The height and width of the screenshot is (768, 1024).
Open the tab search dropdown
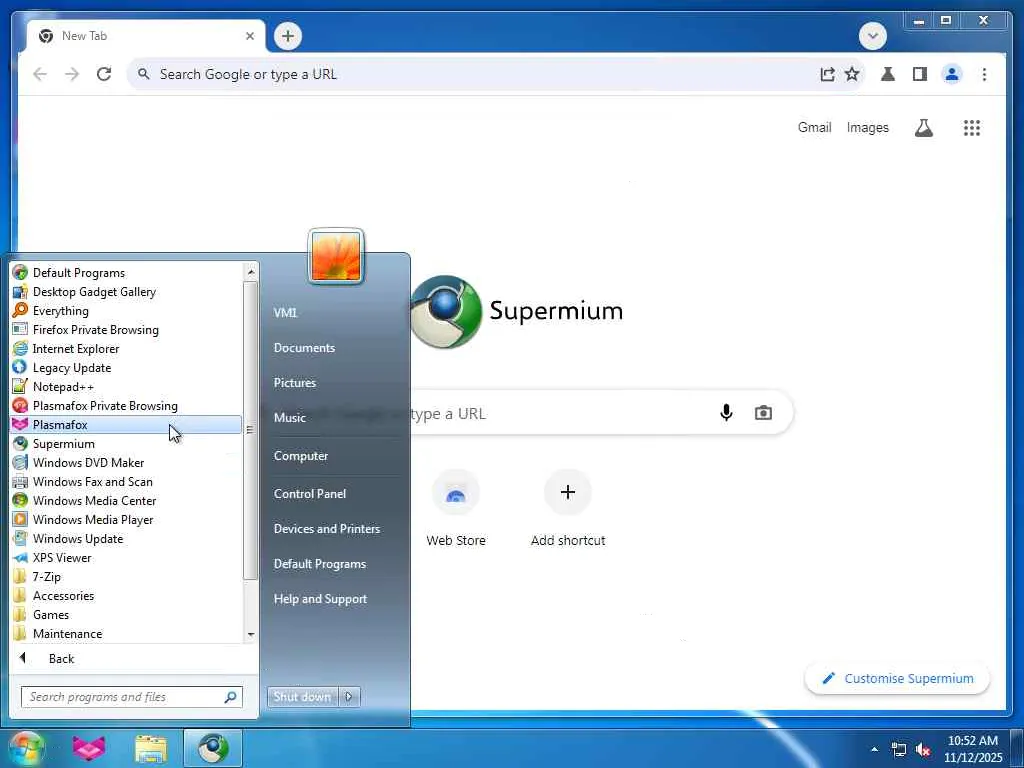click(x=872, y=36)
